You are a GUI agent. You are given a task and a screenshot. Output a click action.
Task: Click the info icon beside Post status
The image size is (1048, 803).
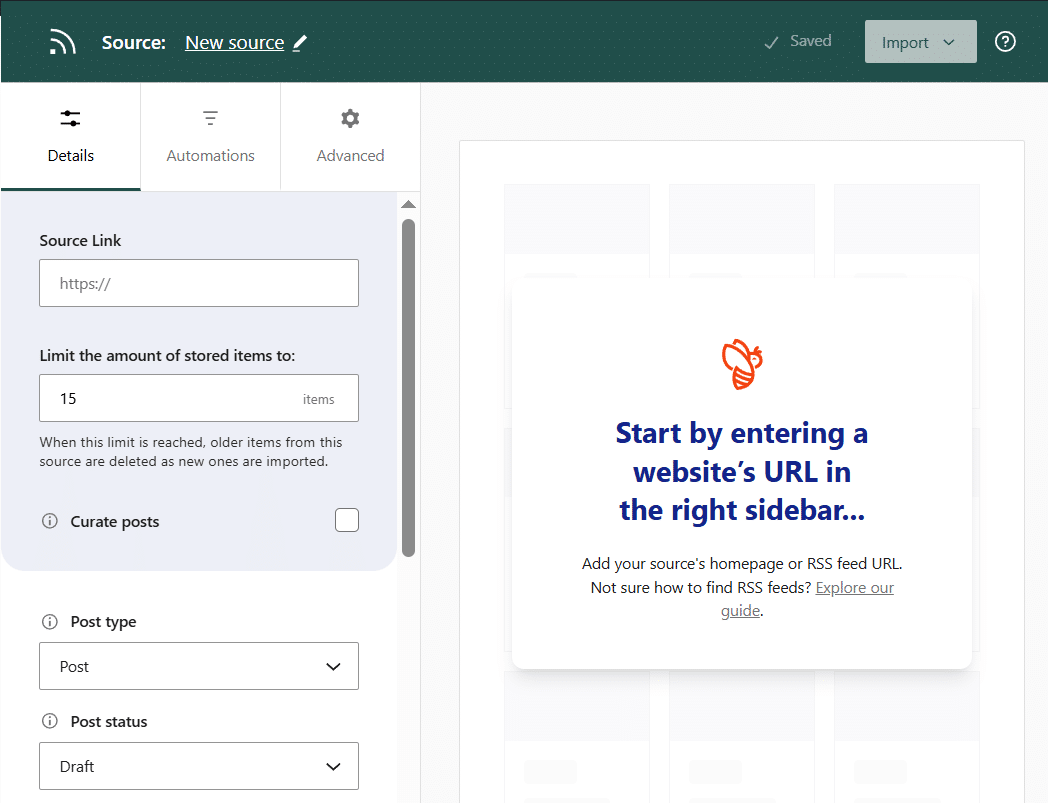click(49, 721)
